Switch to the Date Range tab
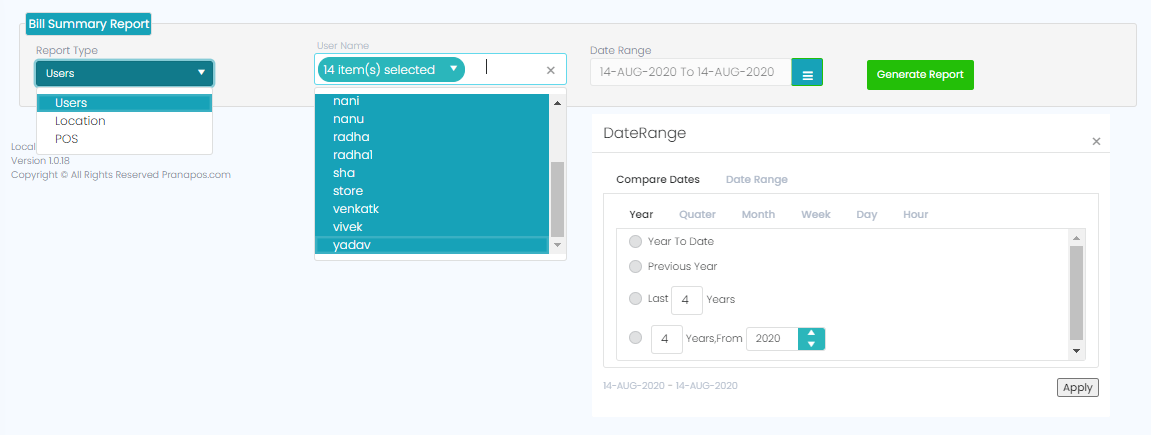 (x=757, y=179)
